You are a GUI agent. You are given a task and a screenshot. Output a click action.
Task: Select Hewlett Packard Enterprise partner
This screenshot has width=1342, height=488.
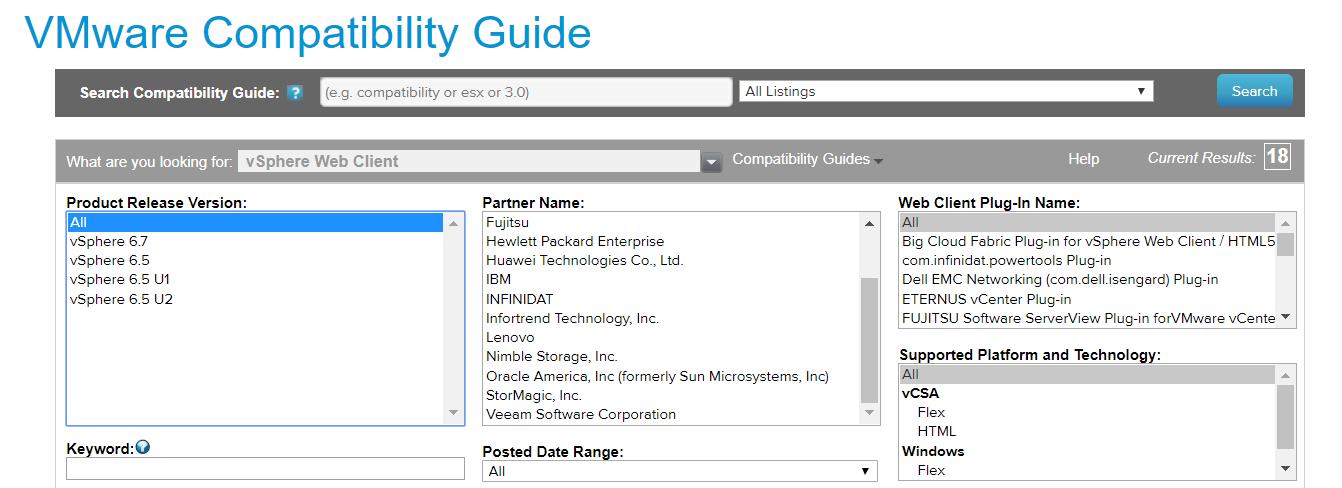[575, 241]
